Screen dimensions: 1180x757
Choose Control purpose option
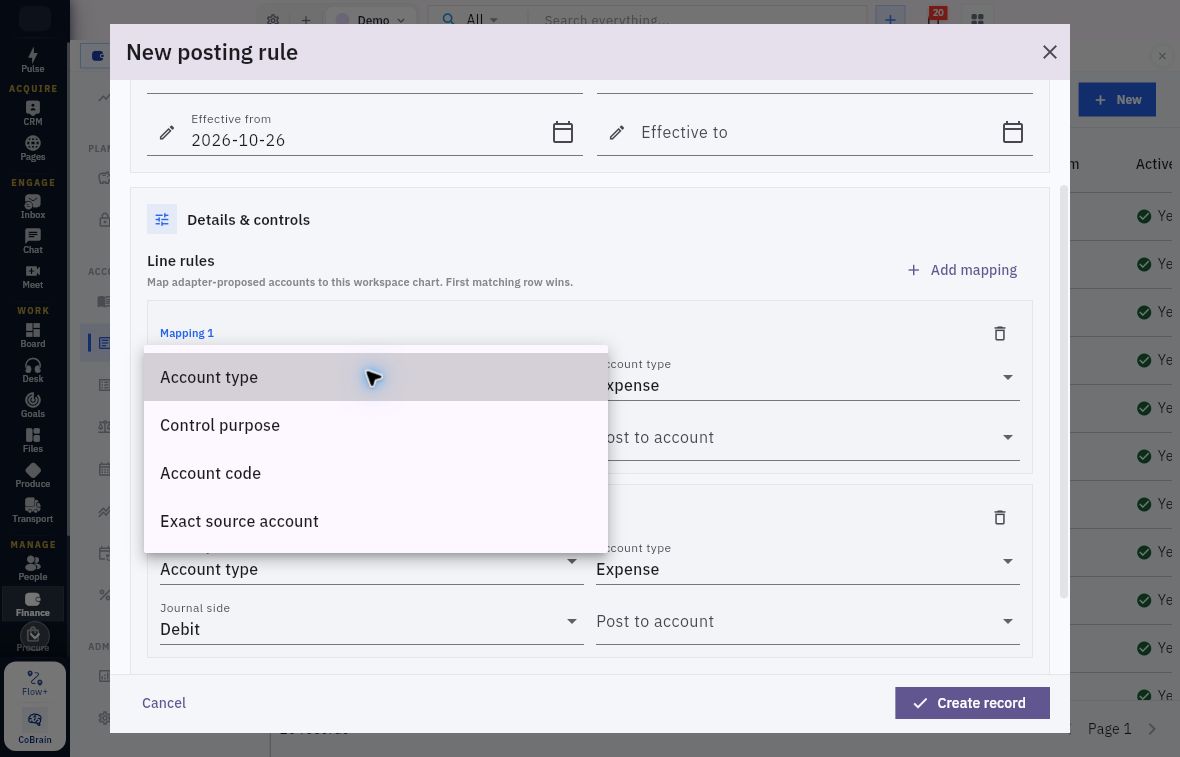[x=376, y=425]
